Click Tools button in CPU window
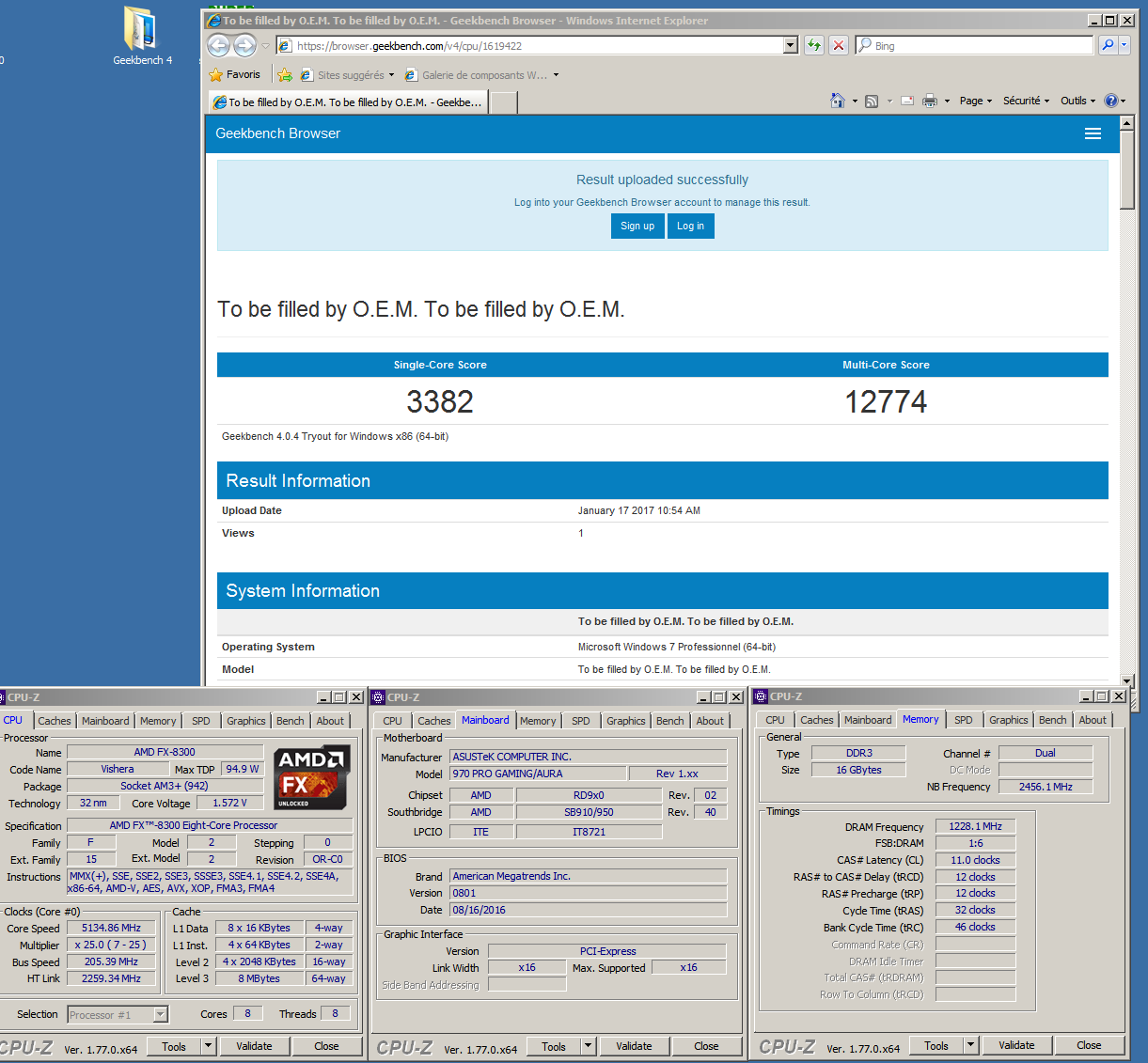The width and height of the screenshot is (1148, 1063). pos(174,1046)
